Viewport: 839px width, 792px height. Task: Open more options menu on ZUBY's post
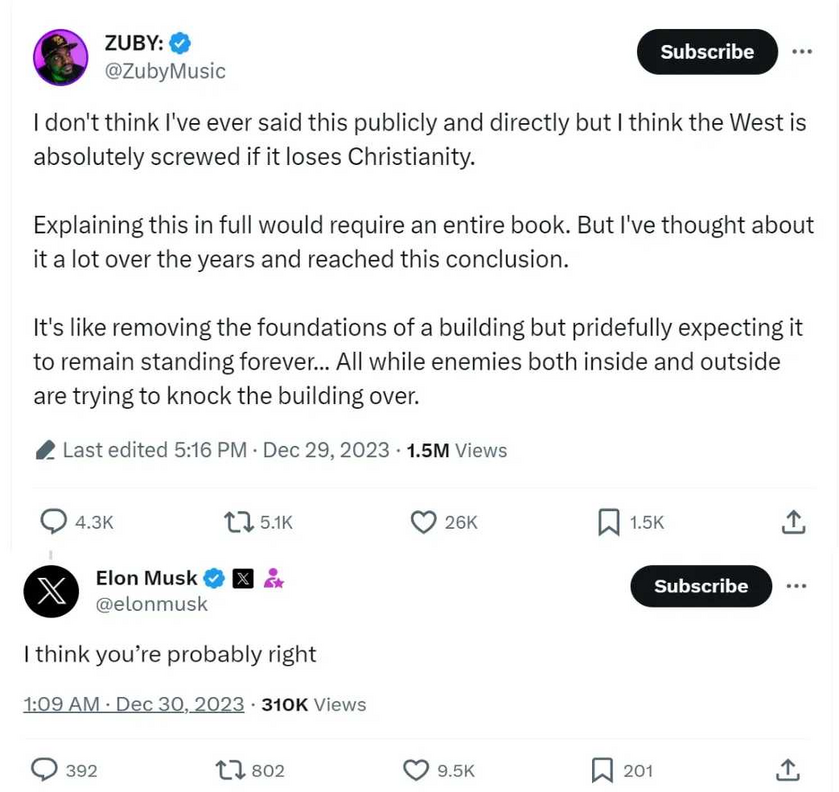click(802, 51)
